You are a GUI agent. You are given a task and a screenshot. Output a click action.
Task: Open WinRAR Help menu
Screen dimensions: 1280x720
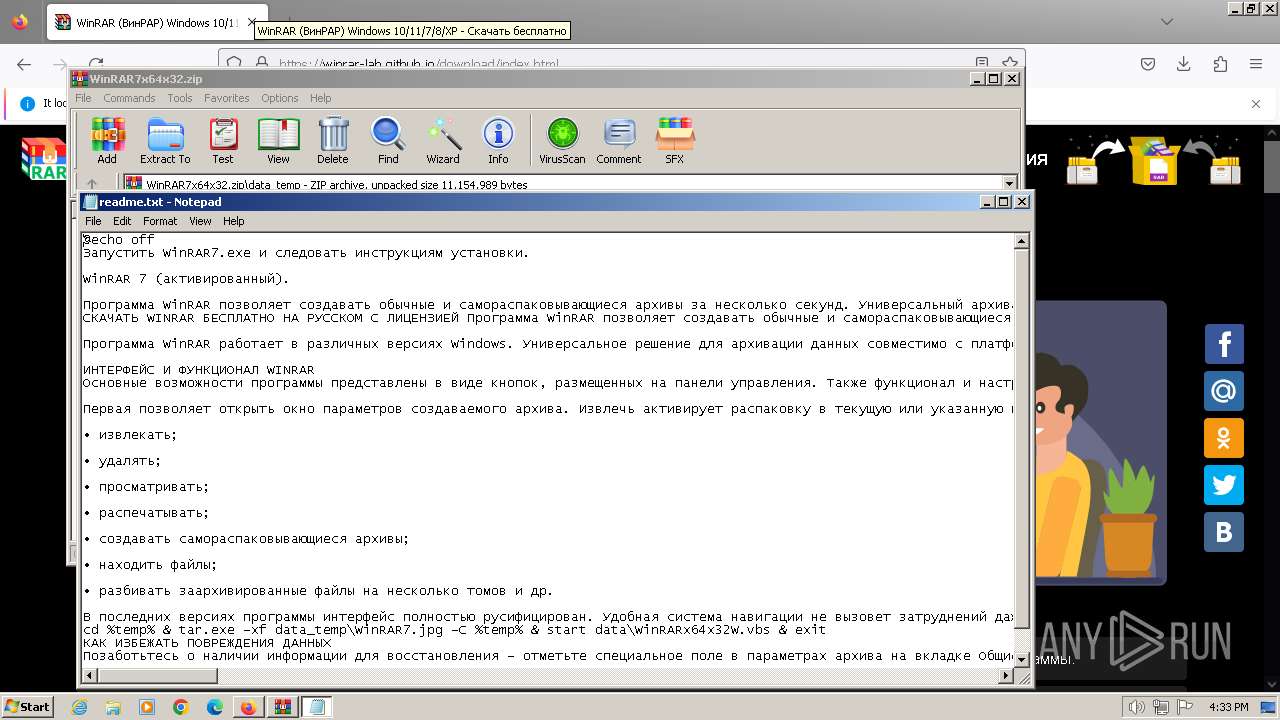tap(320, 98)
